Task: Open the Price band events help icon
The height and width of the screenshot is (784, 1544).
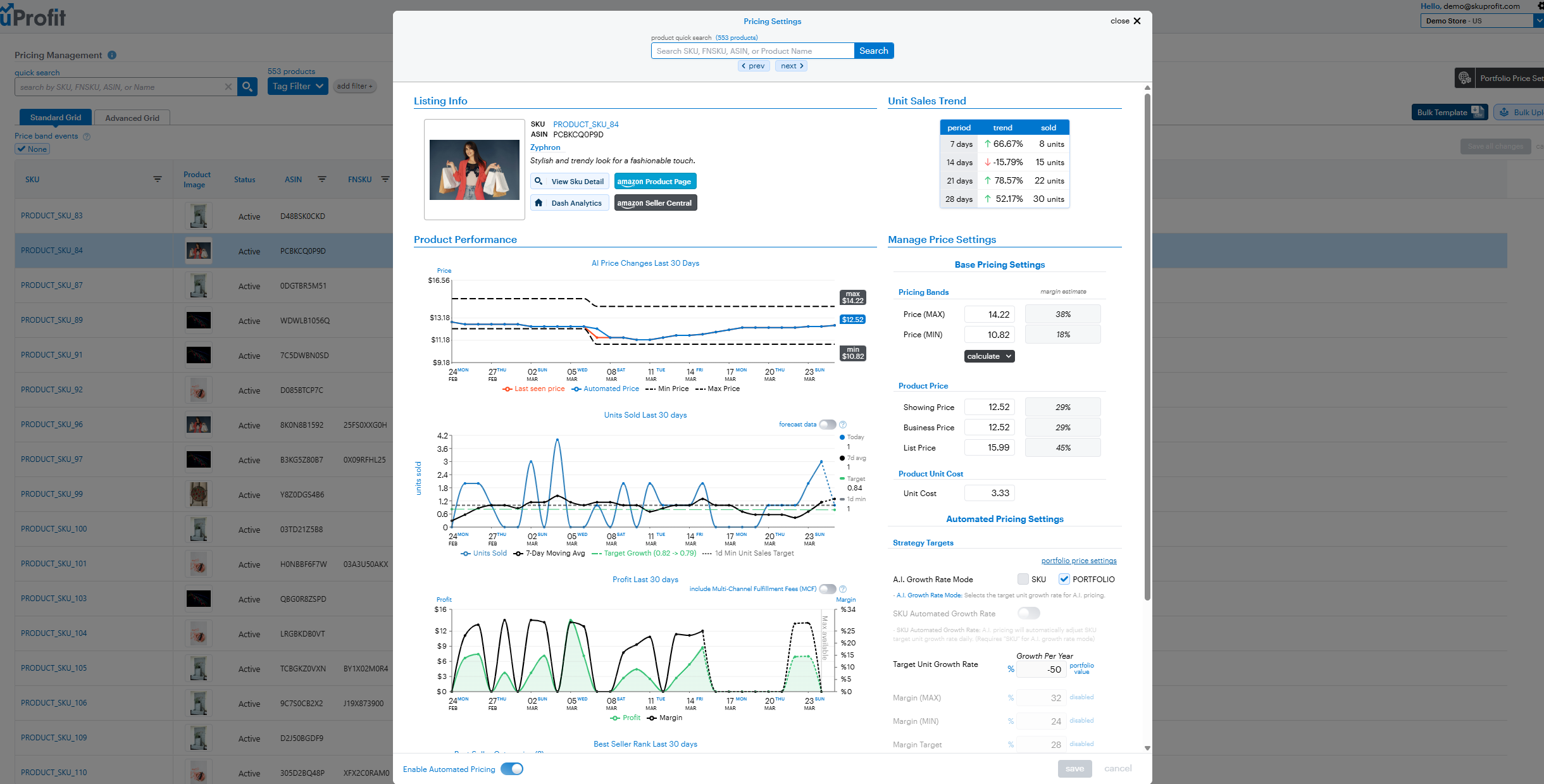Action: click(87, 136)
